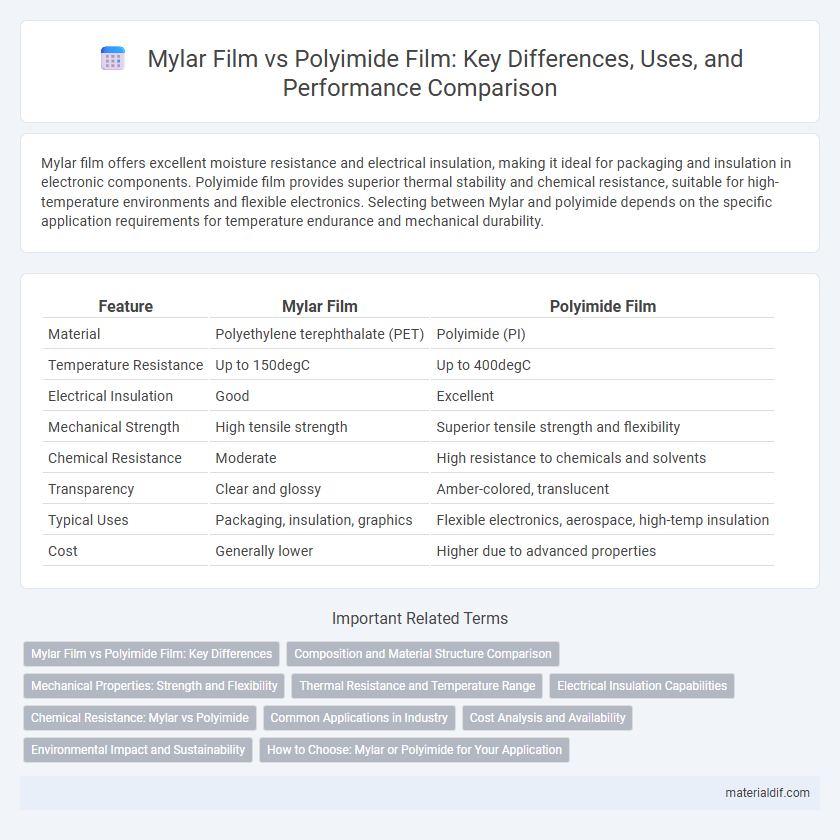The height and width of the screenshot is (840, 840).
Task: Select the 'Typical Uses' row label
Action: 88,521
